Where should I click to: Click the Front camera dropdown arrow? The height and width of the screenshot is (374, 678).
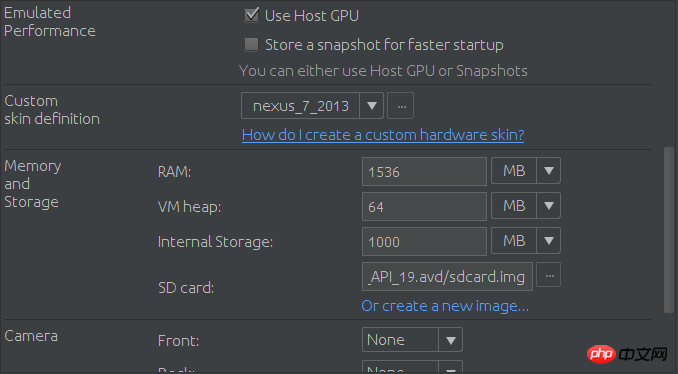tap(451, 340)
